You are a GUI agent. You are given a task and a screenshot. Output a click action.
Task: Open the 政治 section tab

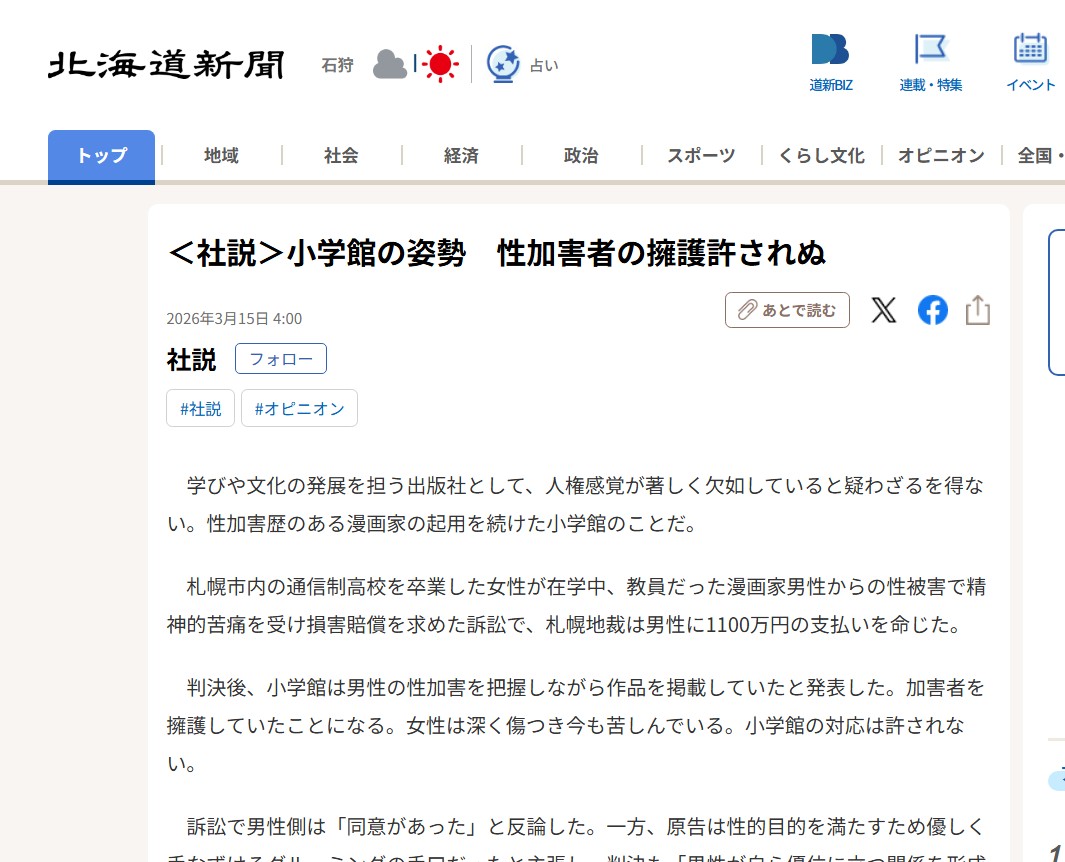581,156
